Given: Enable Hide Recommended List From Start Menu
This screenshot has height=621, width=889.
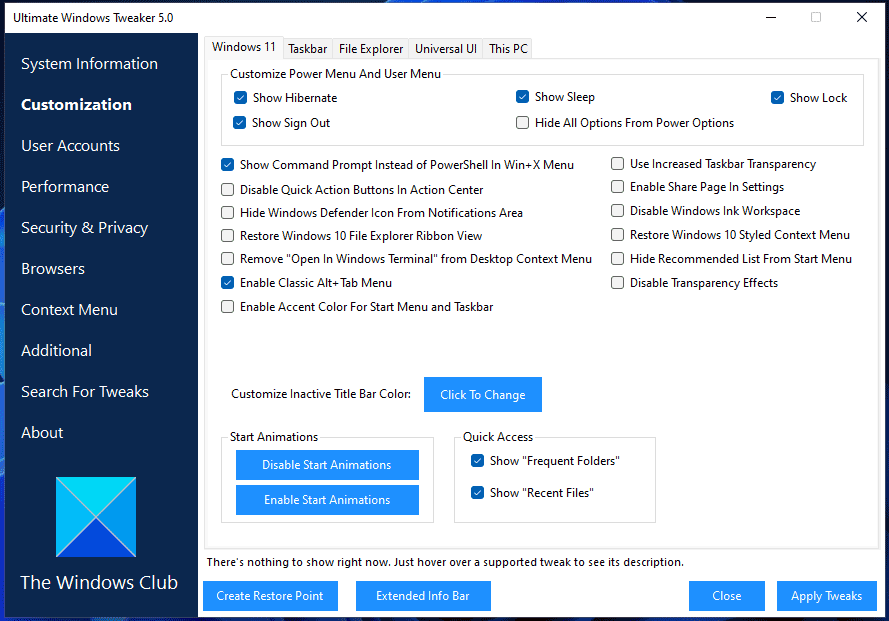Looking at the screenshot, I should tap(617, 258).
